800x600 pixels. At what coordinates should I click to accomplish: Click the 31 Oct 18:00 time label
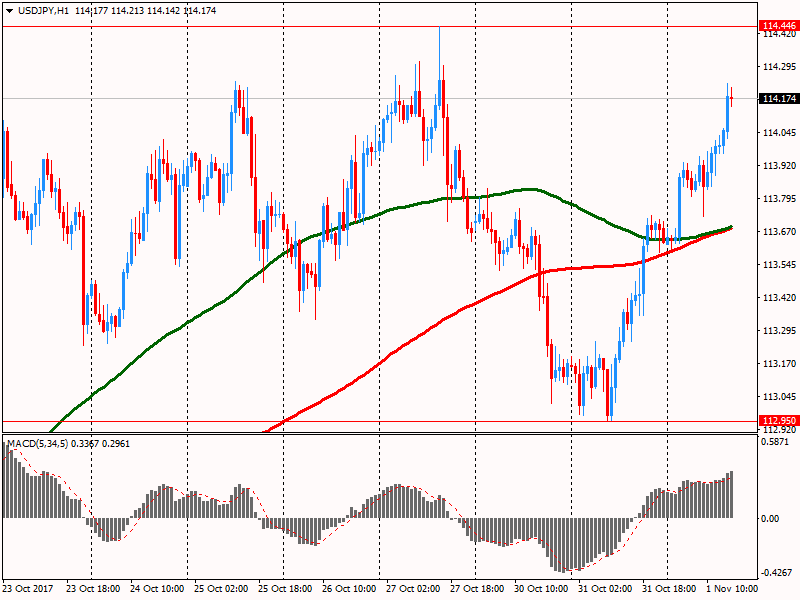(x=669, y=589)
